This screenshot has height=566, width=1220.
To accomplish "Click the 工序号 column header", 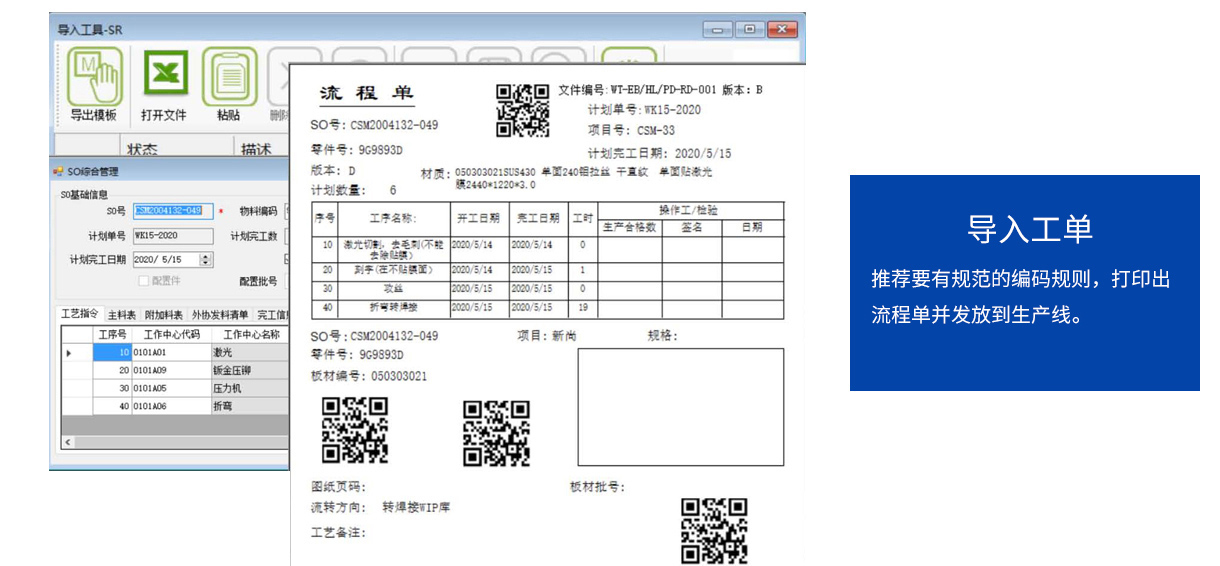I will pyautogui.click(x=112, y=334).
